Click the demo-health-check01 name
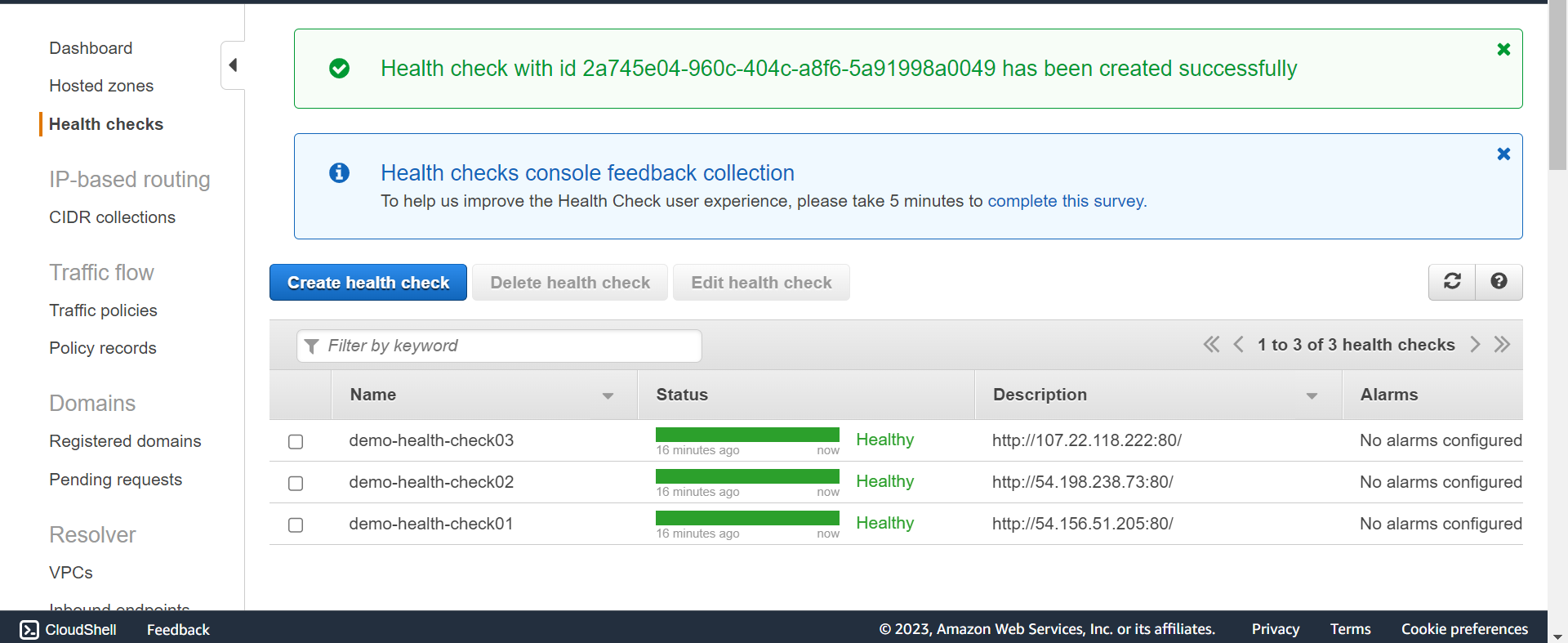This screenshot has width=1568, height=643. 431,524
